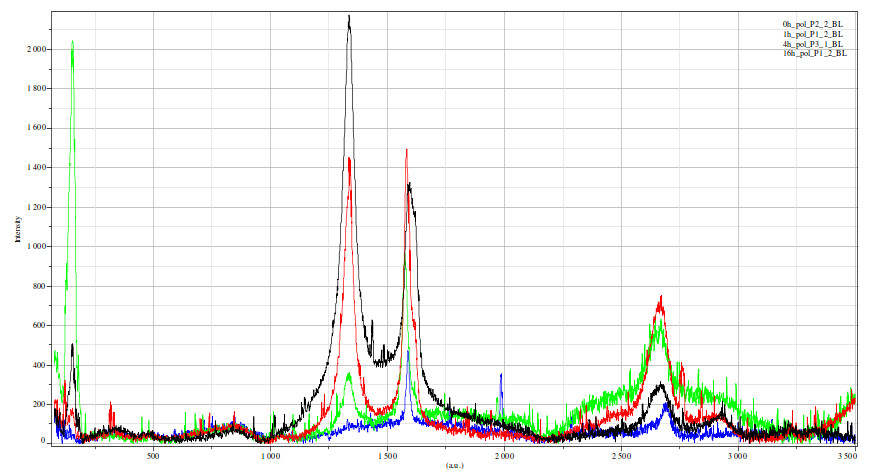Image resolution: width=870 pixels, height=473 pixels.
Task: Click the (a.u.) x-axis label
Action: (454, 464)
